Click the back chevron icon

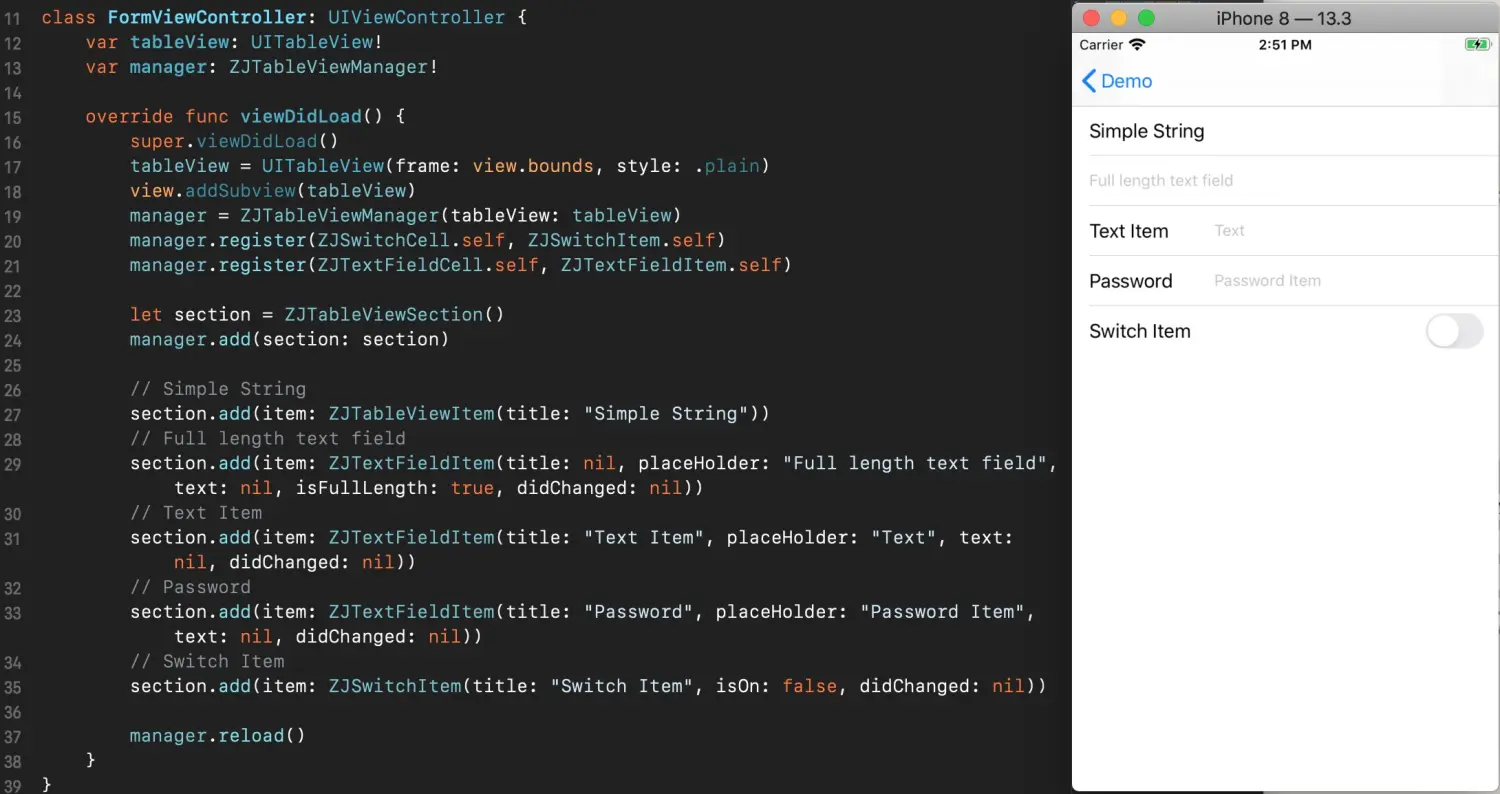(x=1089, y=81)
